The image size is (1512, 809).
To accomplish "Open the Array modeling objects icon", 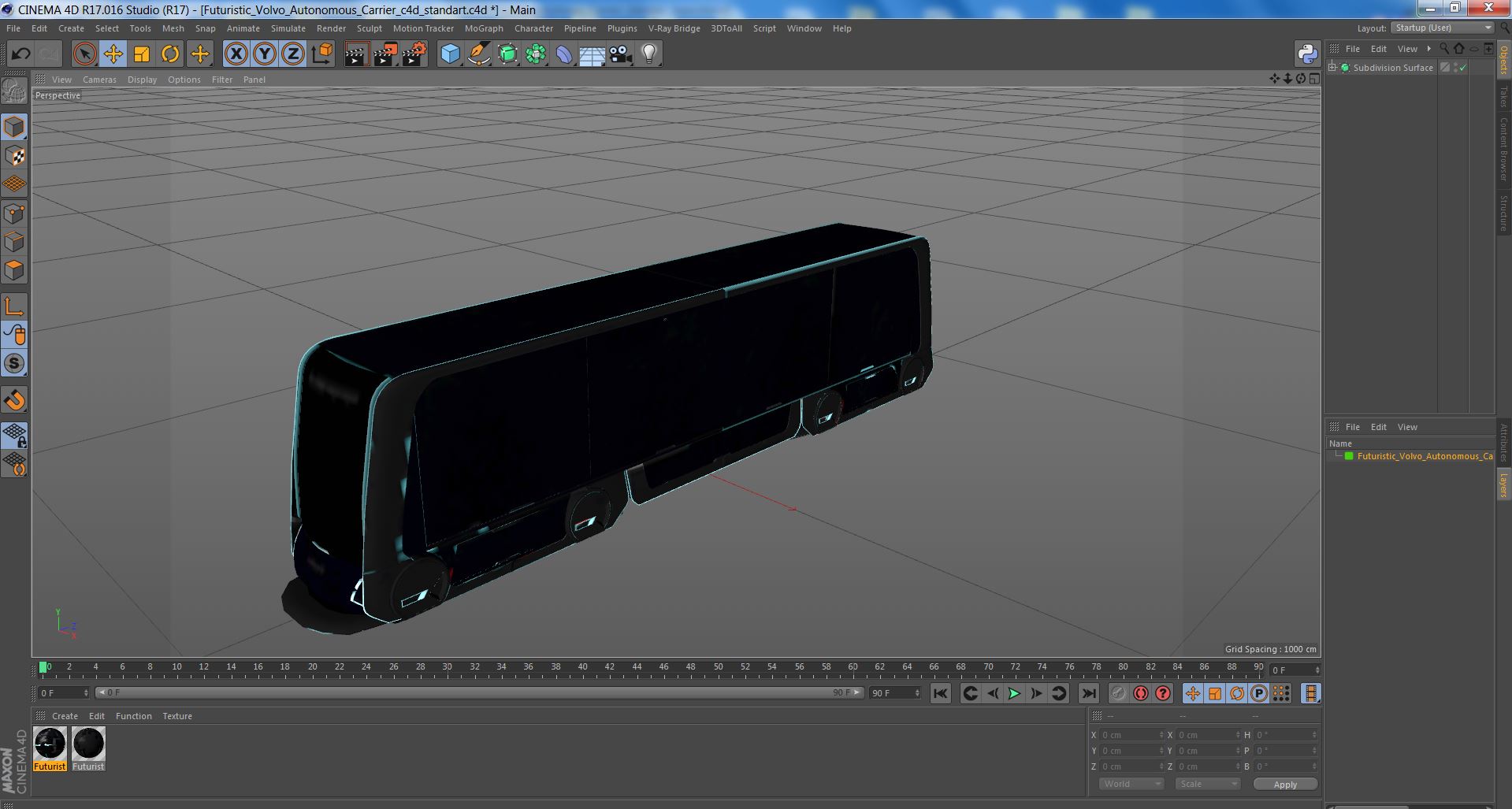I will [x=536, y=54].
